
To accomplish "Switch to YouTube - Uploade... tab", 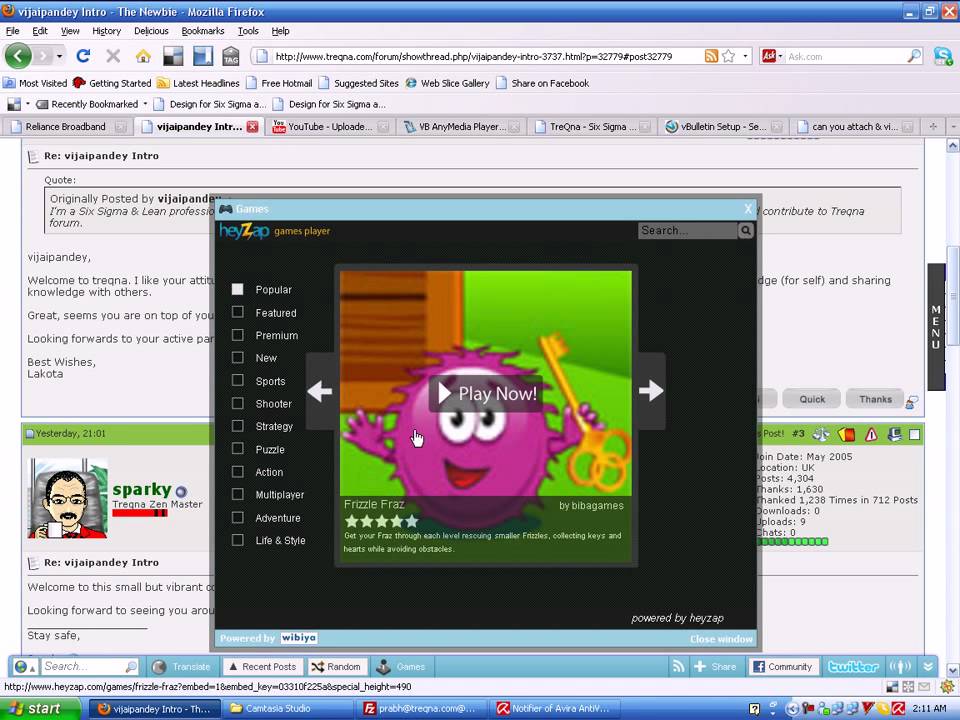I will pyautogui.click(x=331, y=127).
